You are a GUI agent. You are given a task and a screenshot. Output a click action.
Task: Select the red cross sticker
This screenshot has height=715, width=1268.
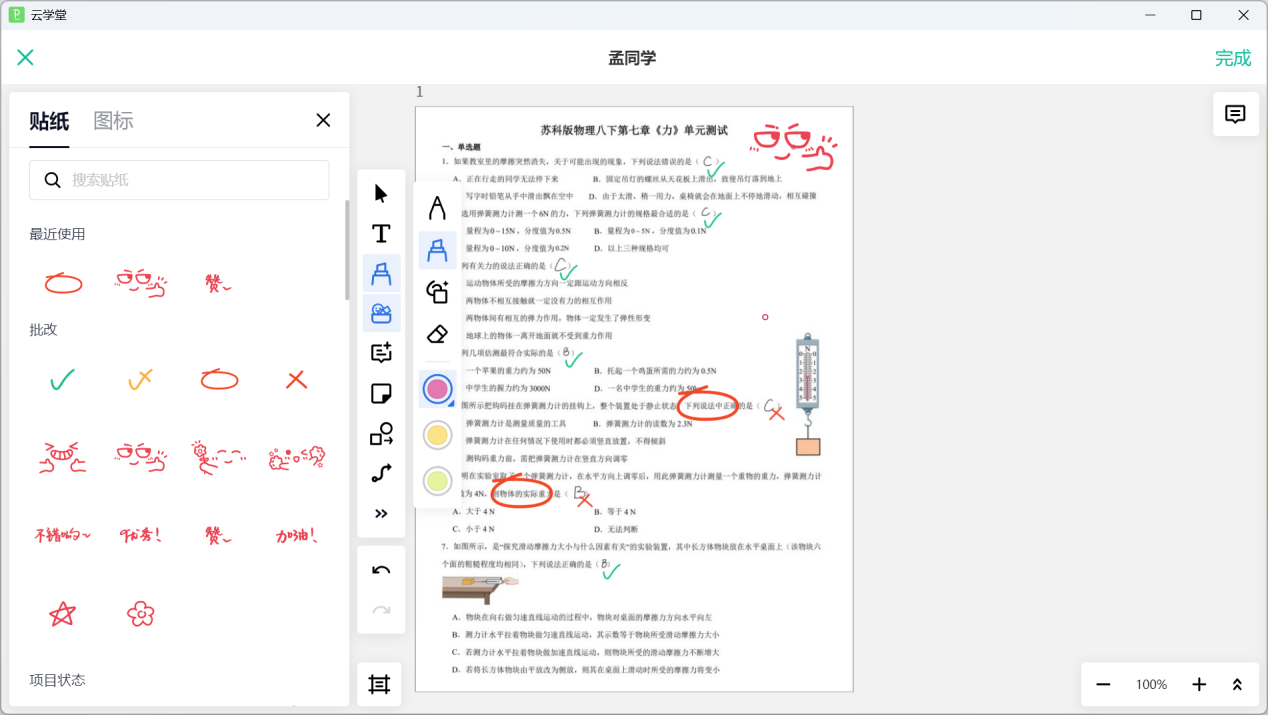point(296,379)
